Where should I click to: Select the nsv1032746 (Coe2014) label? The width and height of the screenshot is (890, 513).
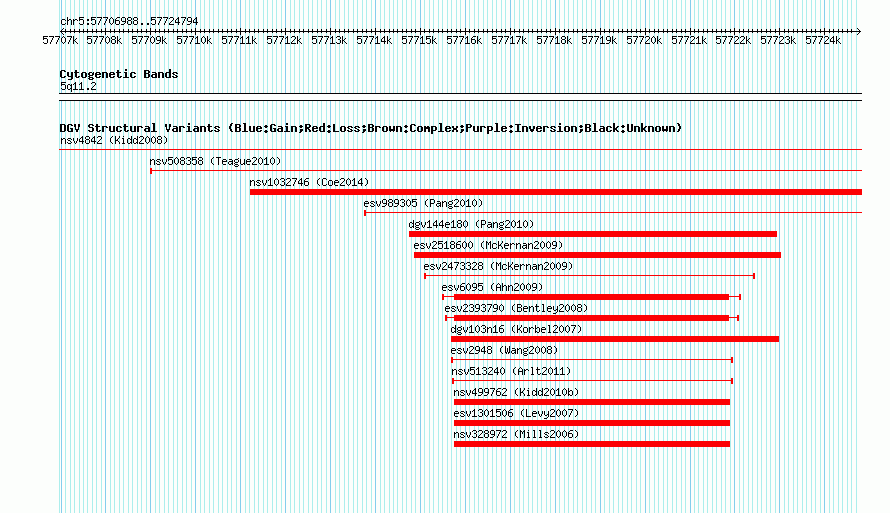click(309, 182)
